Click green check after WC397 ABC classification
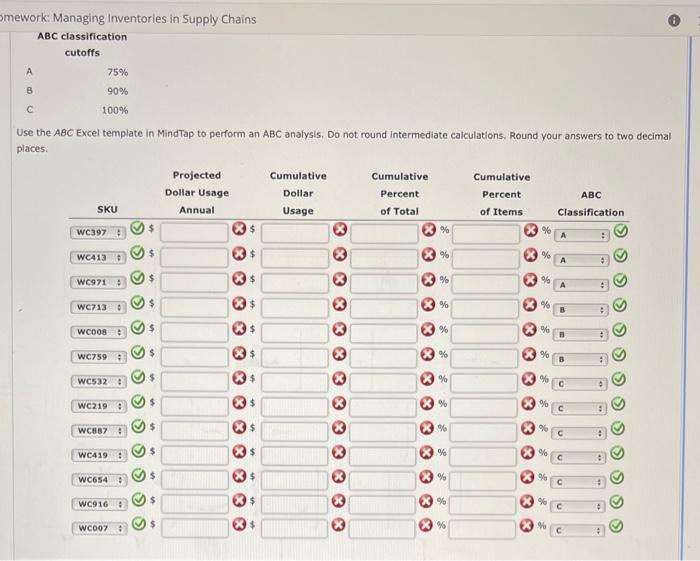This screenshot has height=561, width=700. 620,231
